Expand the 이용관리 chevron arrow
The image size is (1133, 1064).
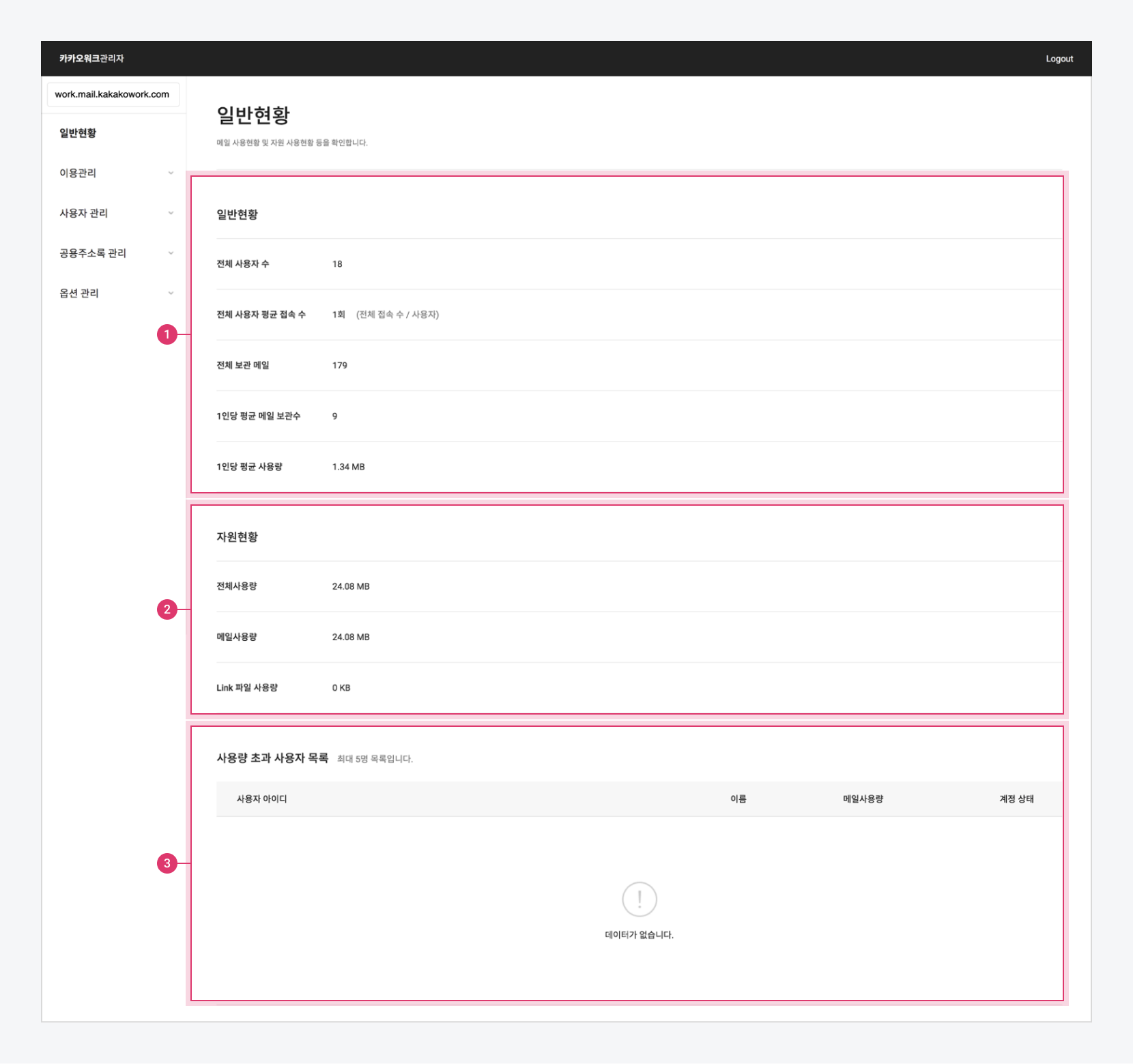(171, 173)
